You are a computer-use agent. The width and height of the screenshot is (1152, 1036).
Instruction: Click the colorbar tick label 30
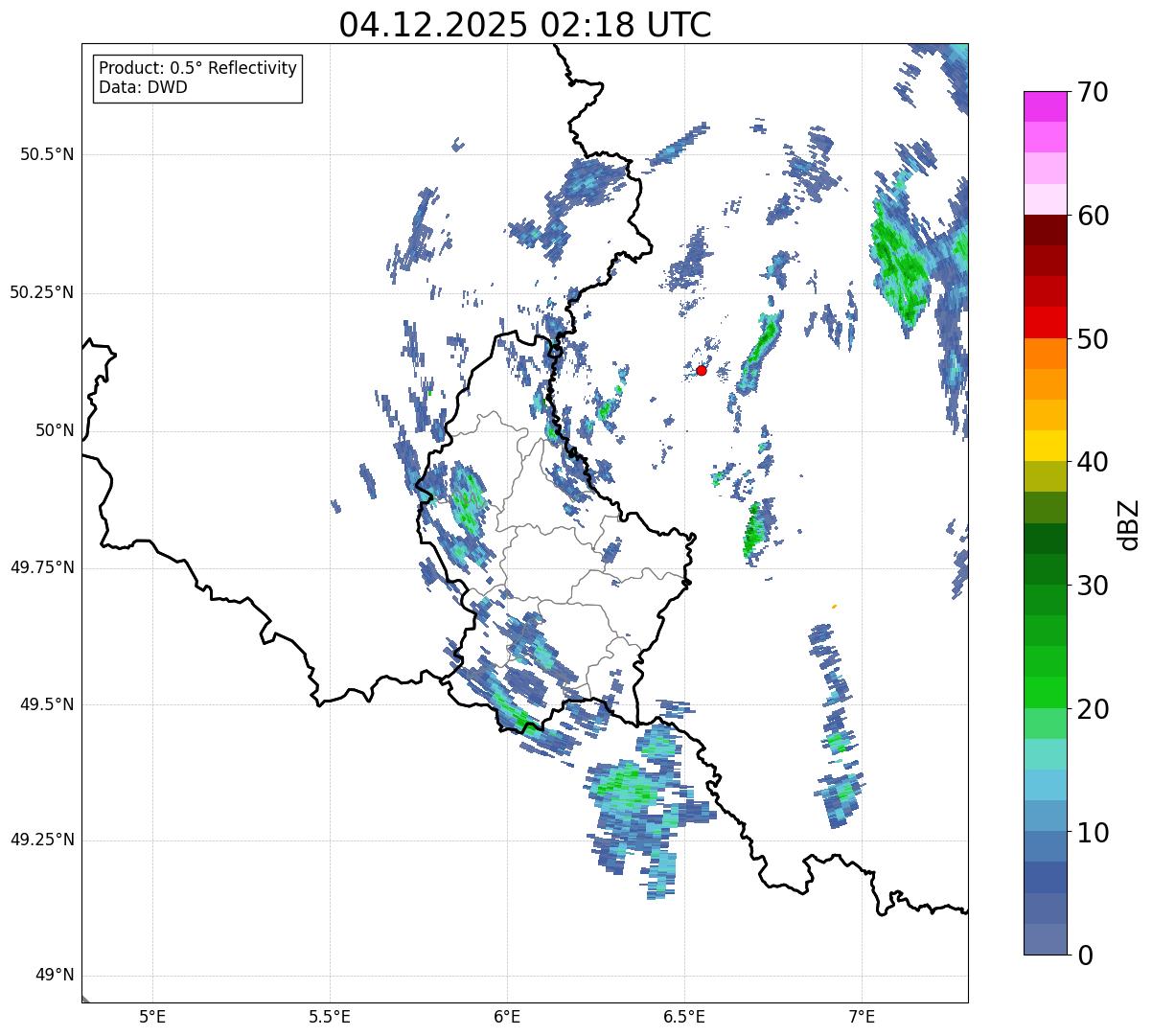(x=1094, y=586)
